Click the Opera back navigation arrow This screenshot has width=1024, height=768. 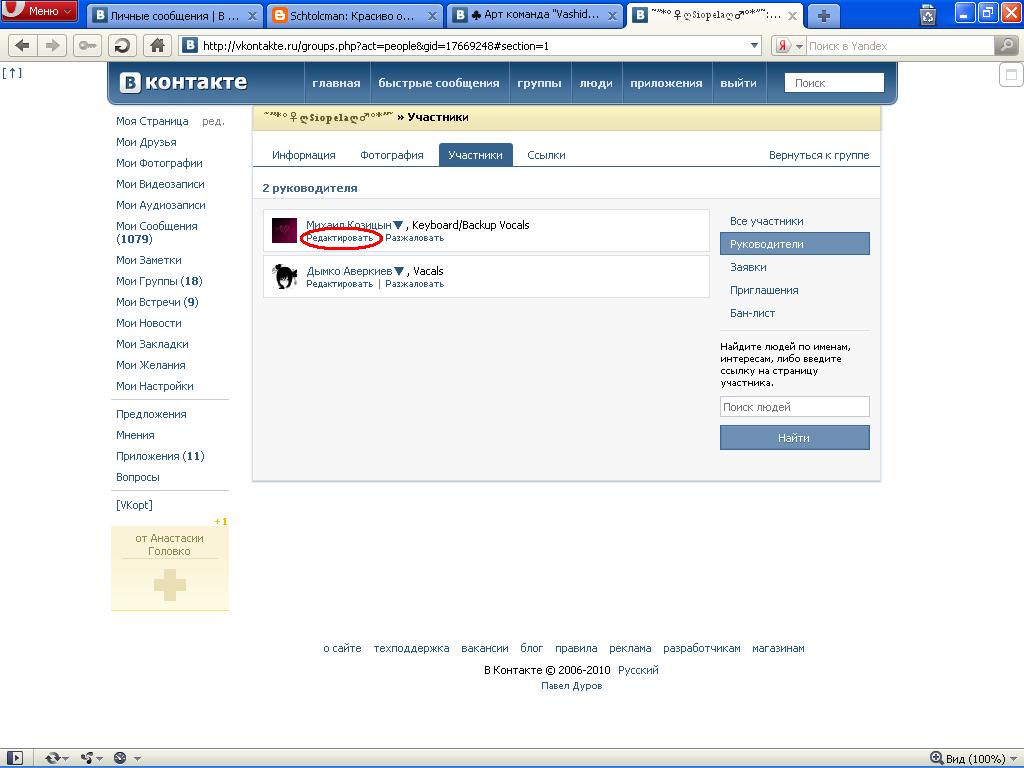[22, 46]
